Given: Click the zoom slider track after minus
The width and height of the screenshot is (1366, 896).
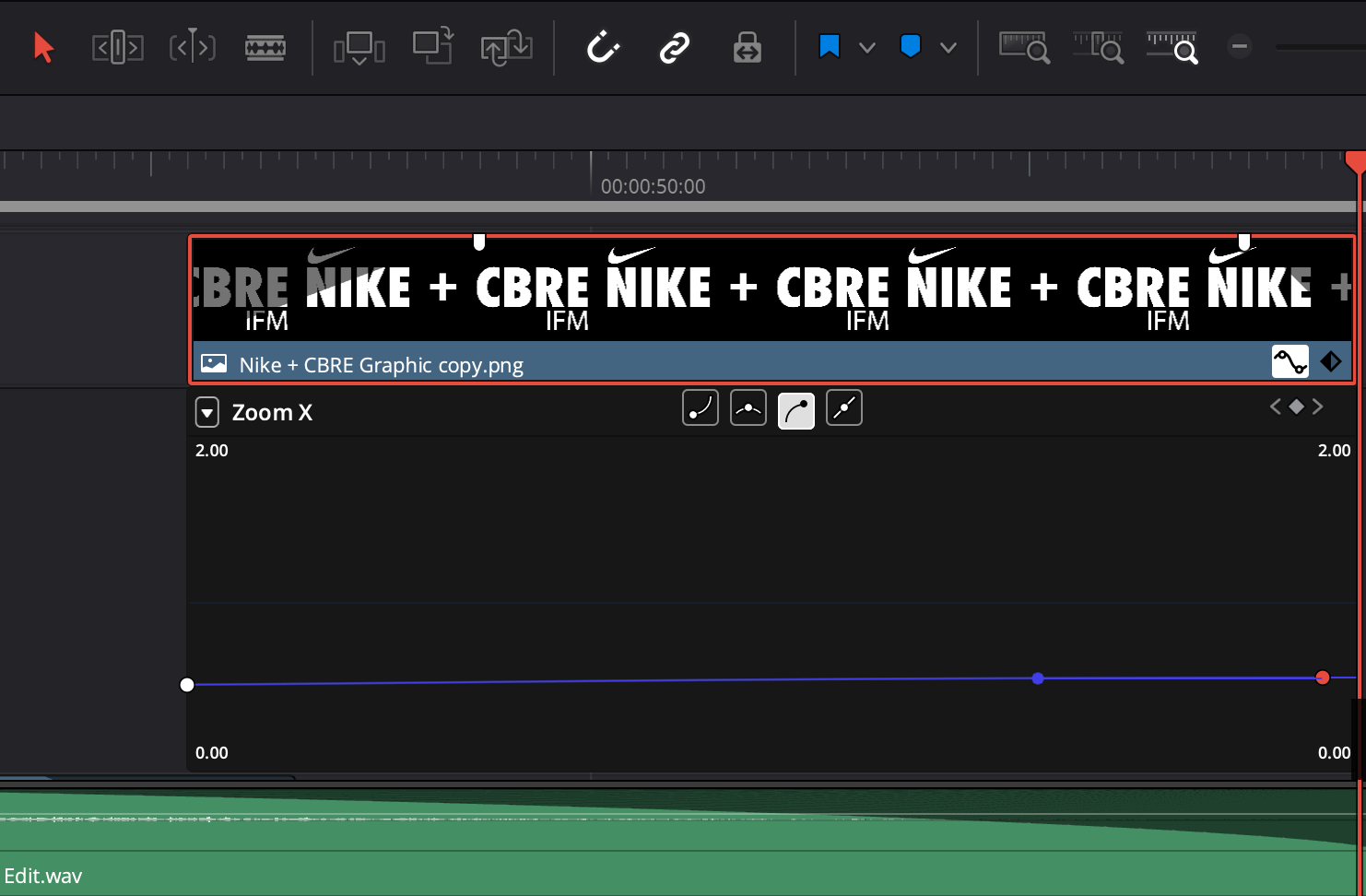Looking at the screenshot, I should click(1320, 46).
